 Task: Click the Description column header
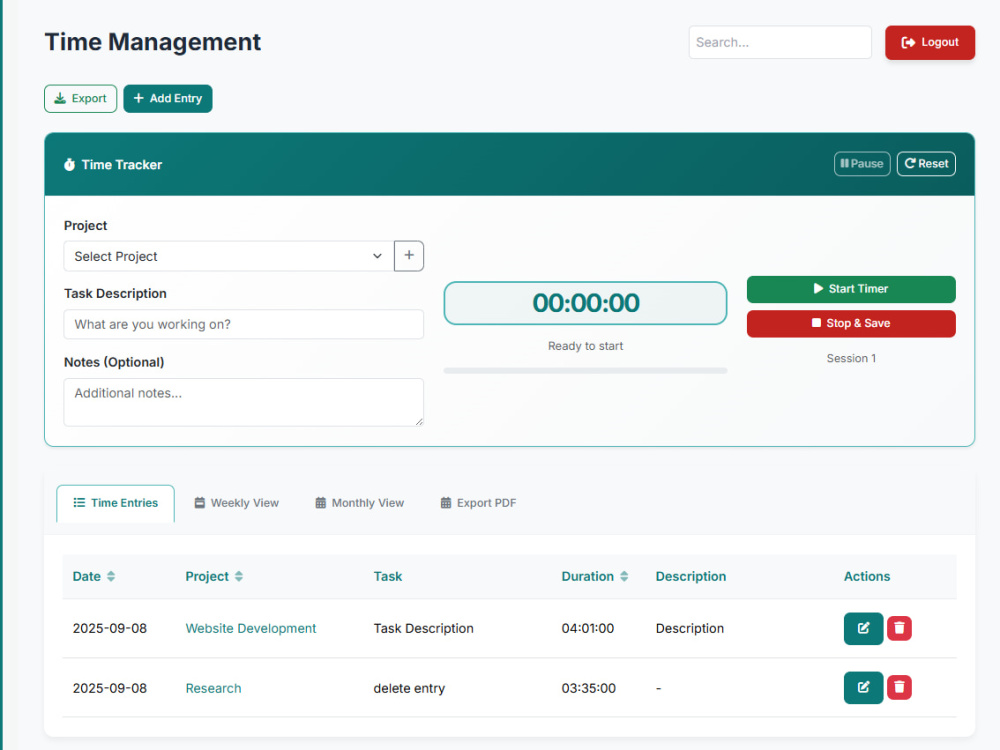[691, 577]
